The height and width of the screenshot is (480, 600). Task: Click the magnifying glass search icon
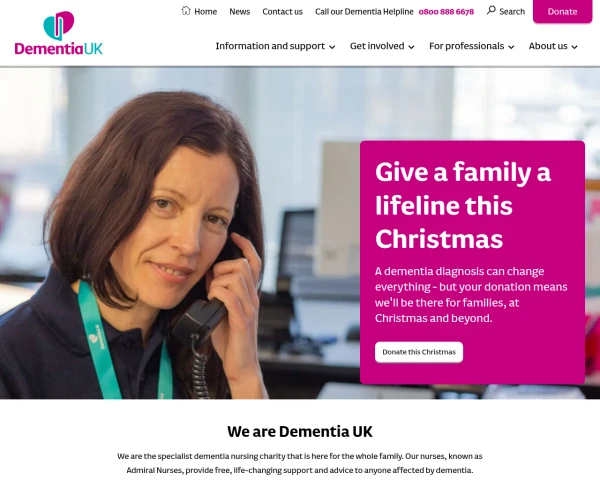point(491,10)
